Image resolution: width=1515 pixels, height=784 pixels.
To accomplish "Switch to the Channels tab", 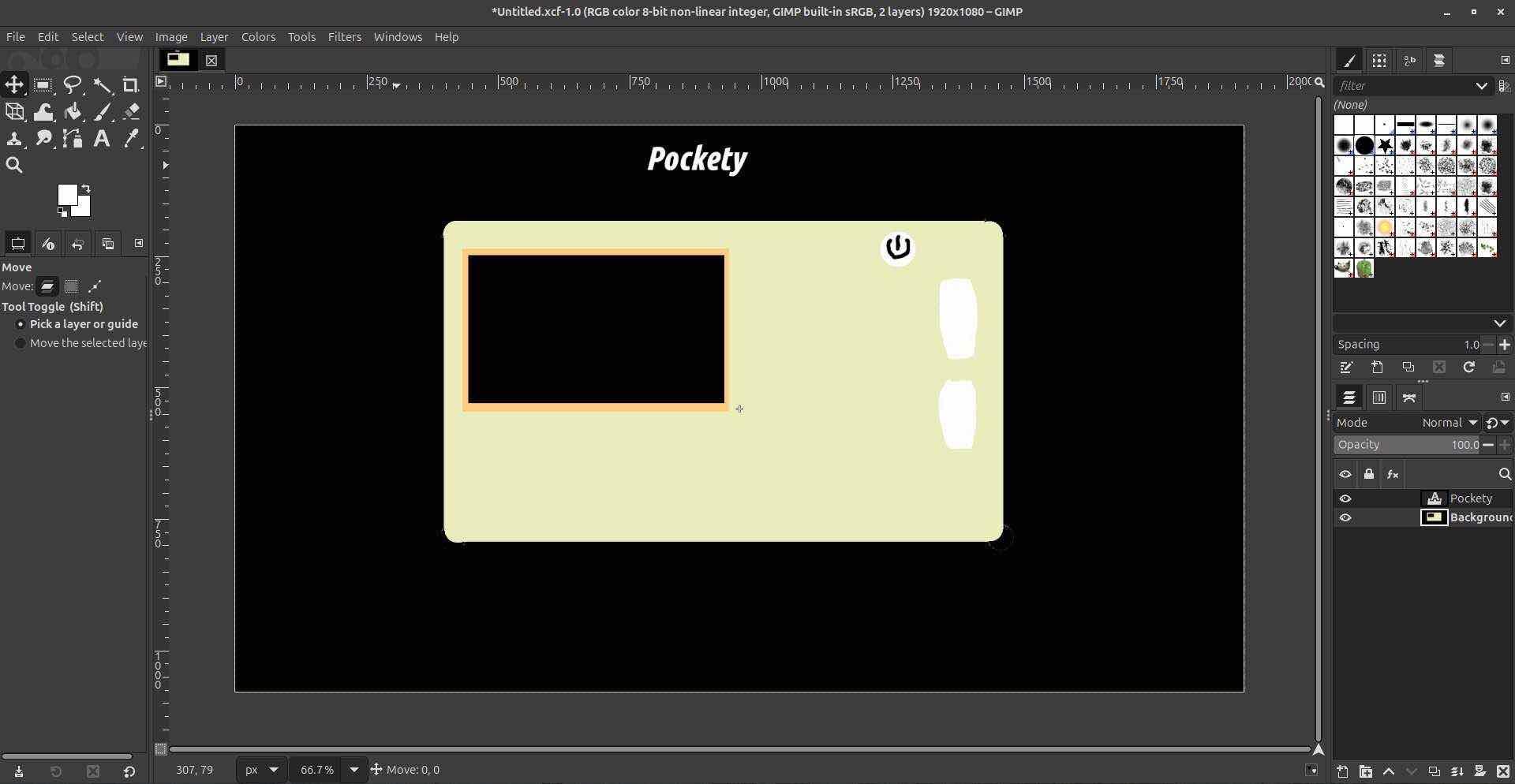I will tap(1379, 398).
